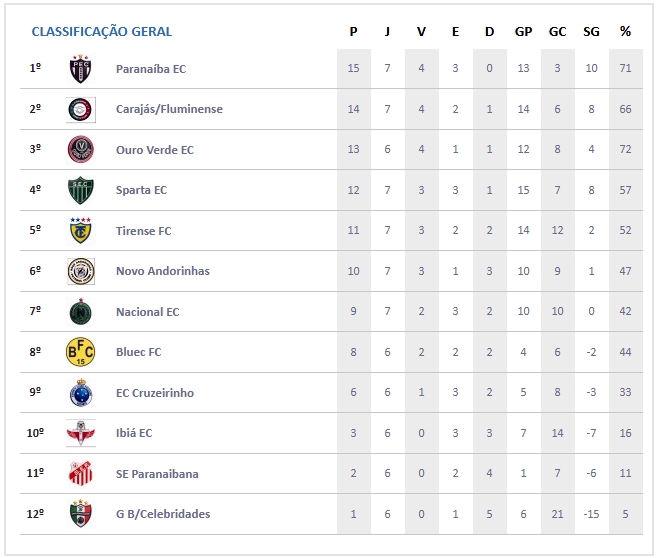Click the SG goal difference header

591,32
